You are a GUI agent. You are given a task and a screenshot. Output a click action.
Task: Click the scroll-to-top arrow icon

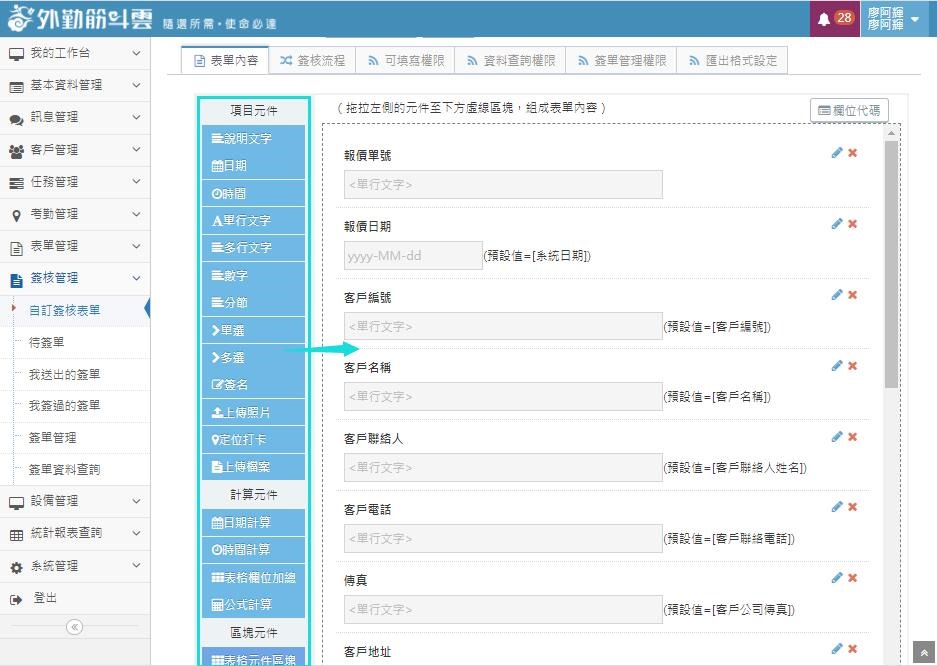(x=924, y=652)
